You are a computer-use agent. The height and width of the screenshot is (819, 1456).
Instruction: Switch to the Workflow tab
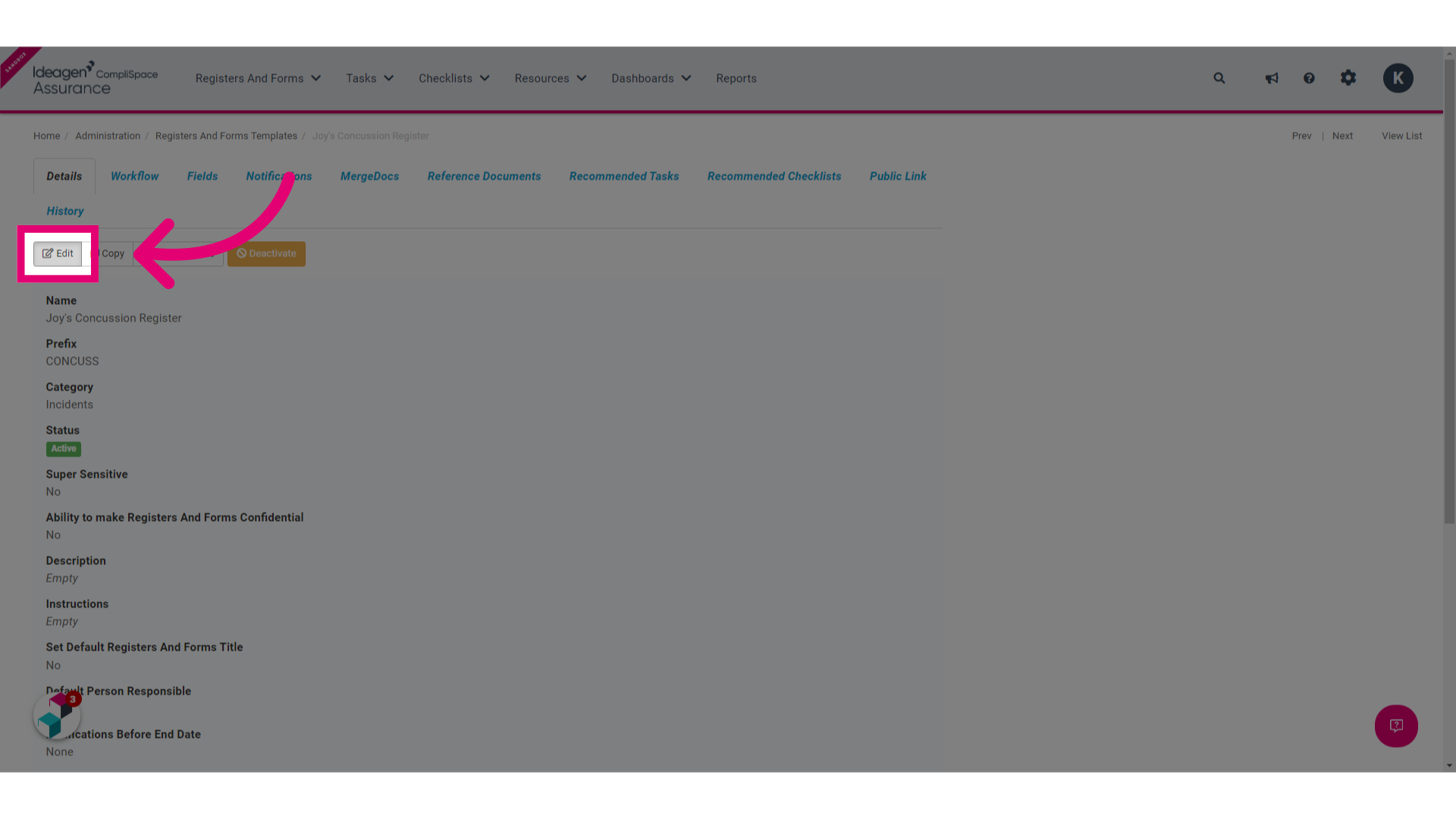tap(135, 176)
